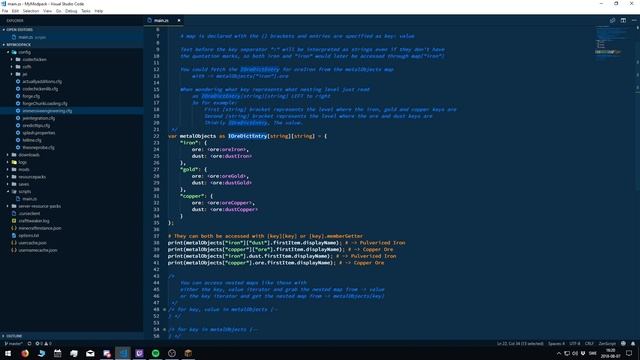Screen dimensions: 640x360
Task: Open forgeChunkLoading.cfg file
Action: pyautogui.click(x=45, y=104)
